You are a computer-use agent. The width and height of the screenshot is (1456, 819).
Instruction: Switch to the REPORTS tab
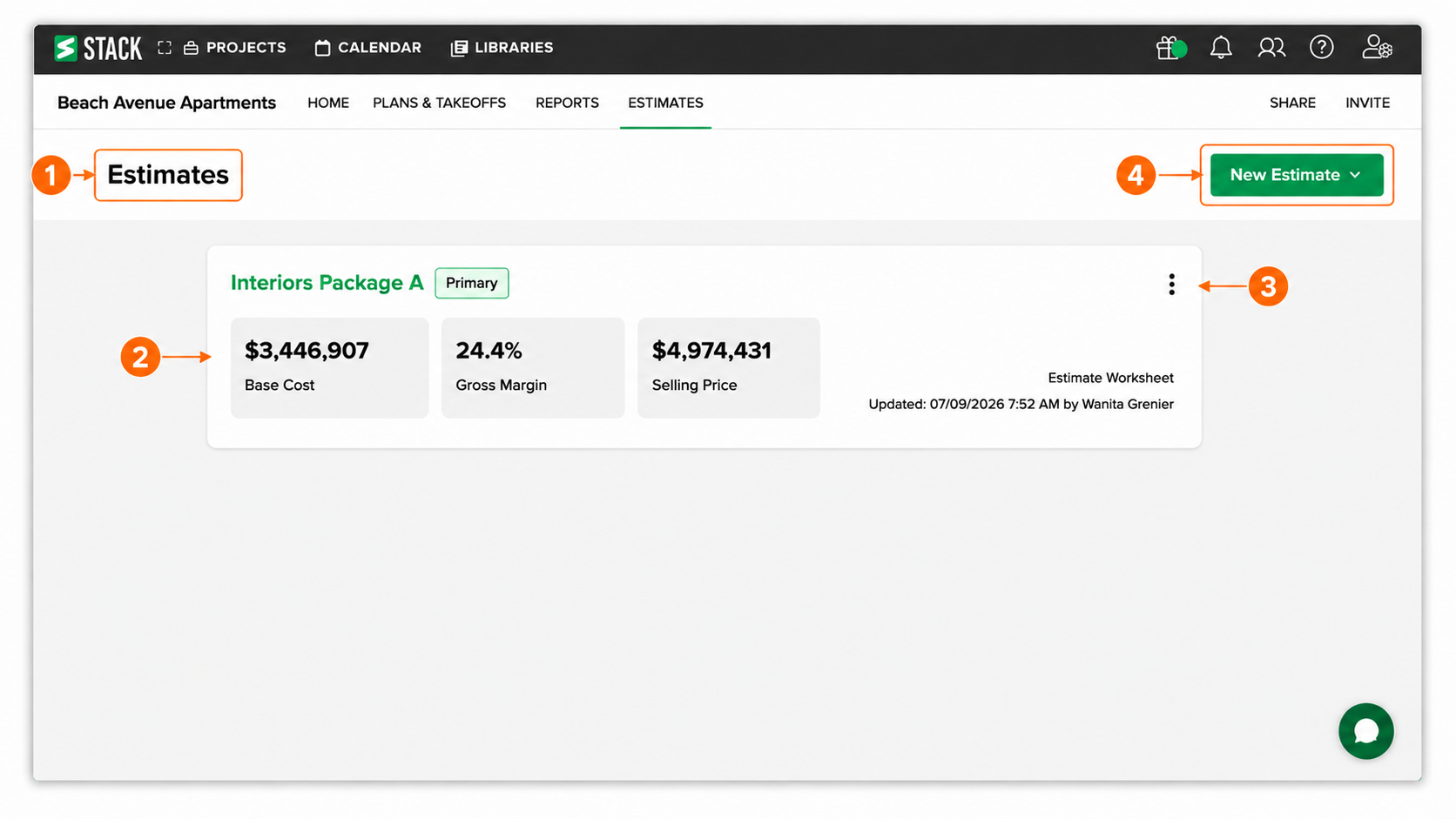[567, 103]
